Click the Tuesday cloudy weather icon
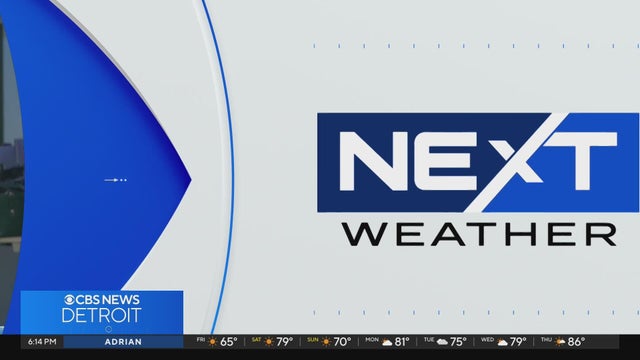Image resolution: width=640 pixels, height=360 pixels. click(442, 342)
